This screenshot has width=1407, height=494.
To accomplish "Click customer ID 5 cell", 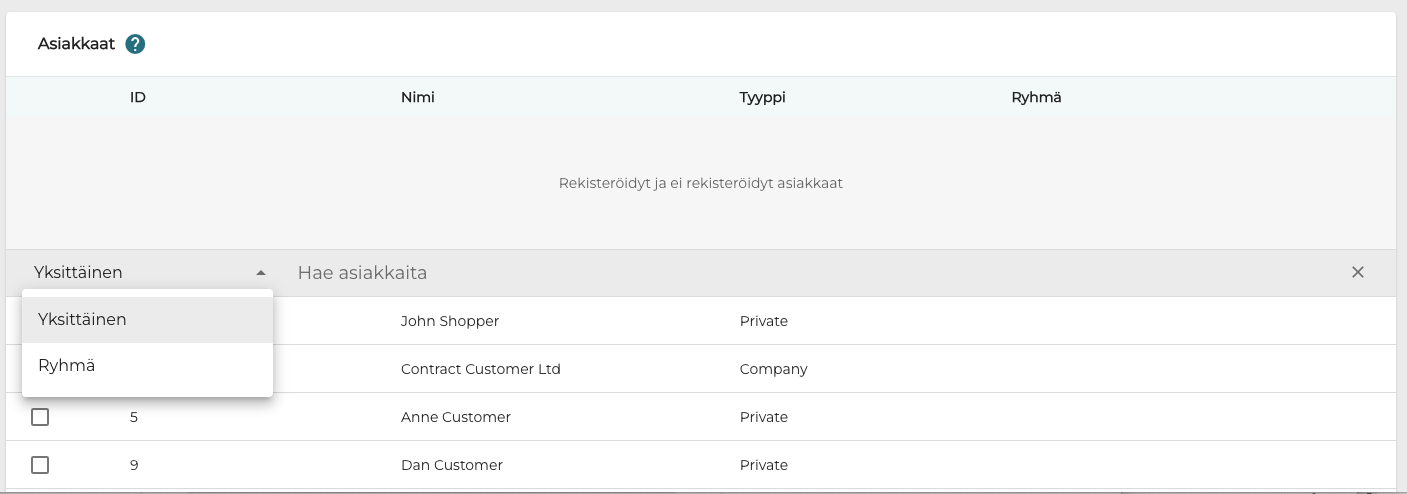I will (134, 417).
